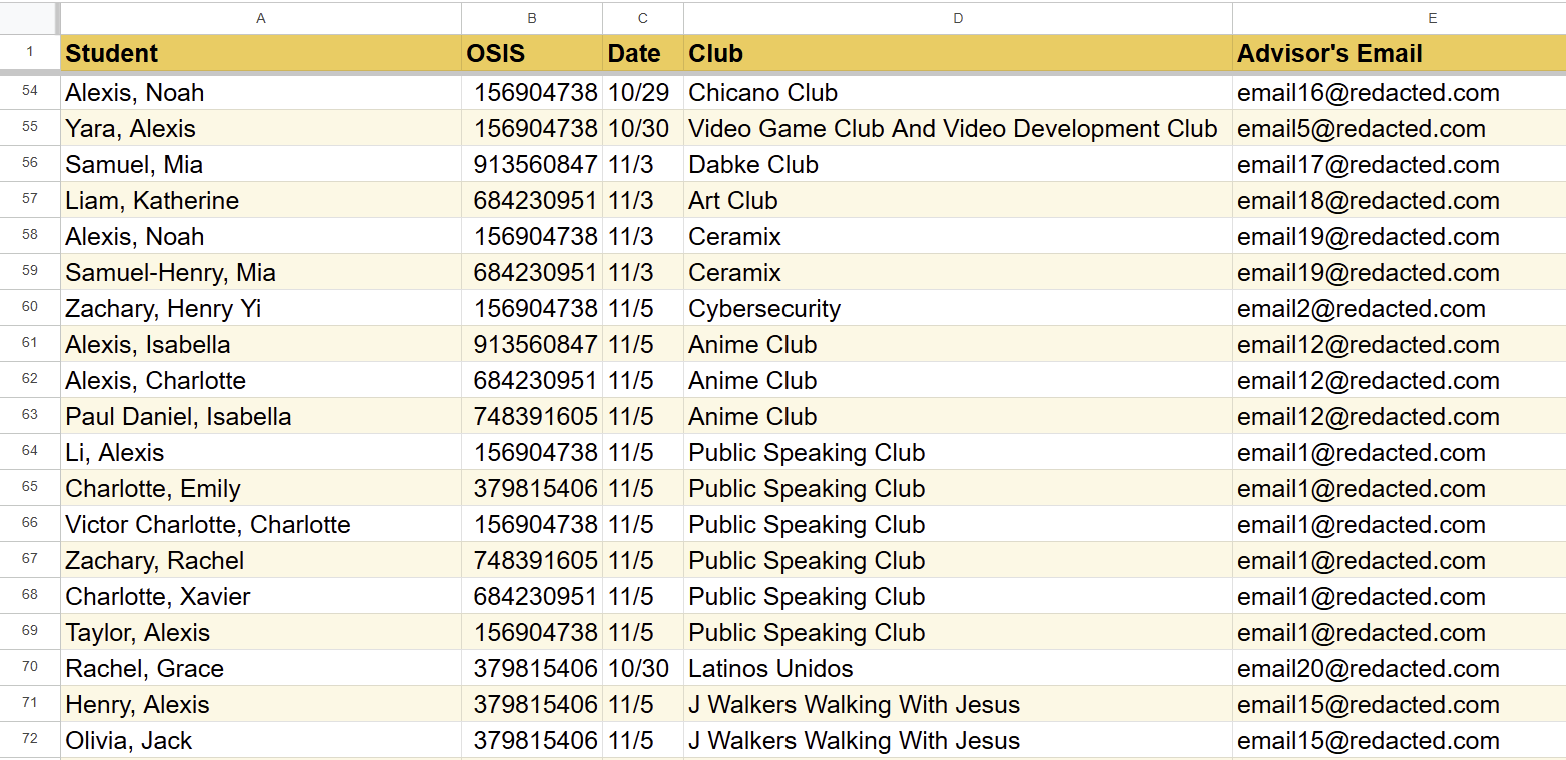This screenshot has width=1566, height=760.
Task: Select the 'Dabke Club' cell
Action: [x=958, y=164]
